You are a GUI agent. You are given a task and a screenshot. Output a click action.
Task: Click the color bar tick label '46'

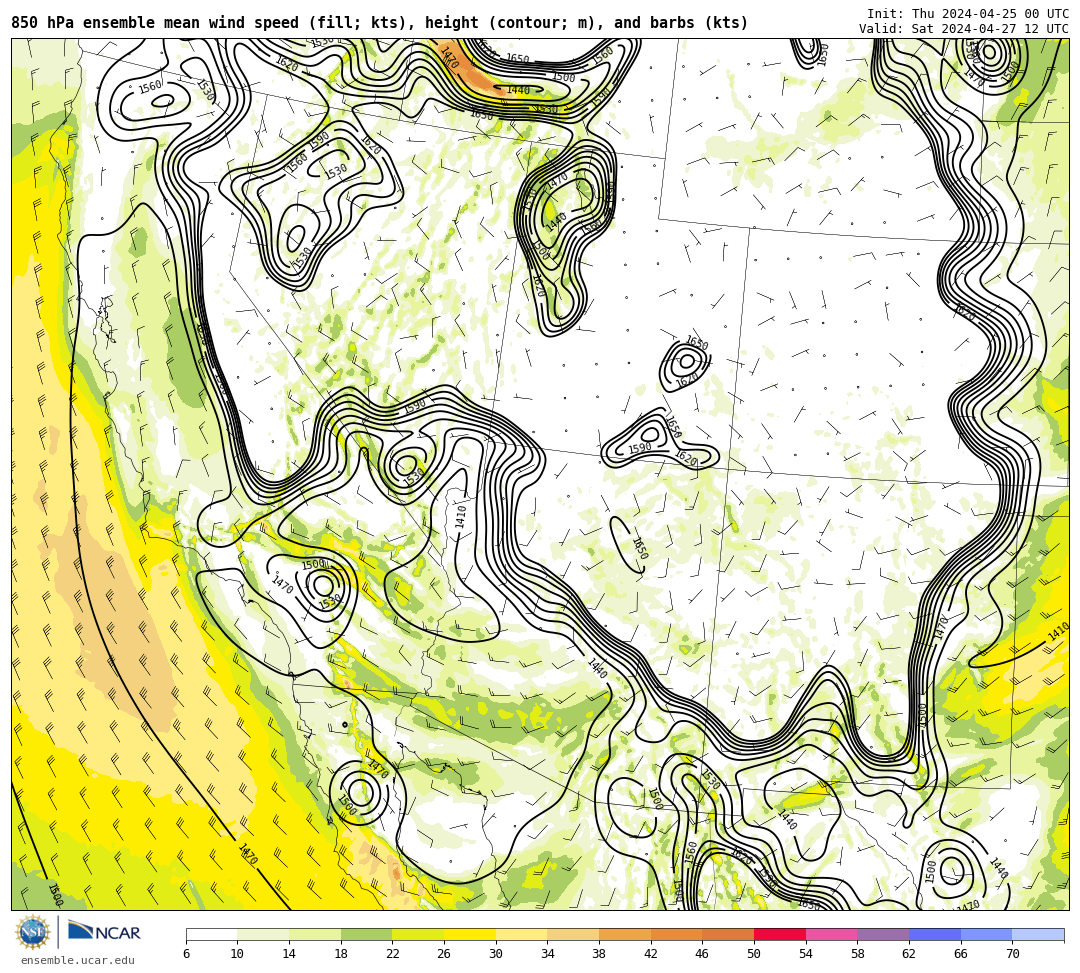702,954
